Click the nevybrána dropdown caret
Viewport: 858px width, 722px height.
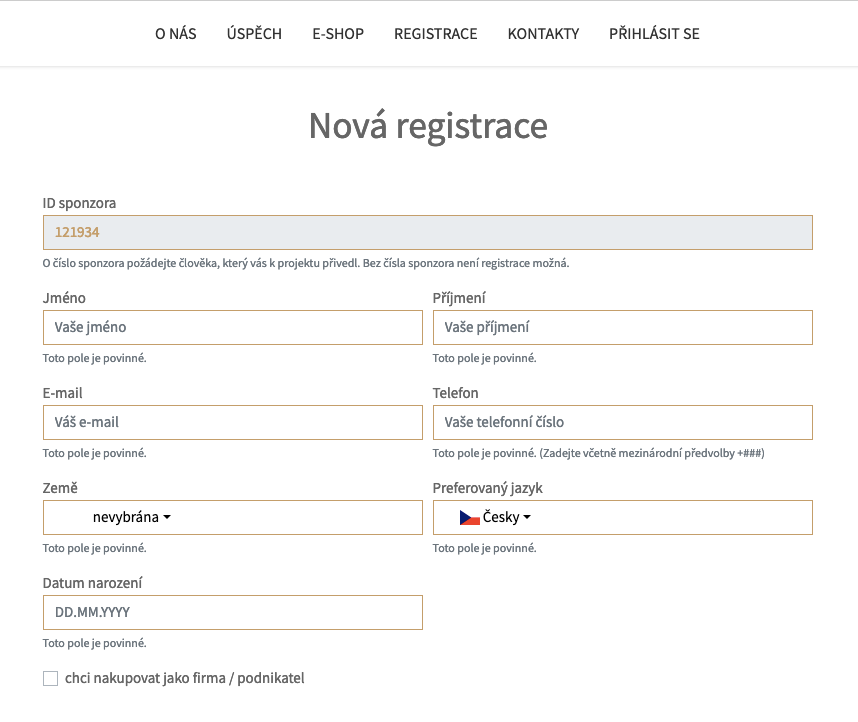(167, 518)
